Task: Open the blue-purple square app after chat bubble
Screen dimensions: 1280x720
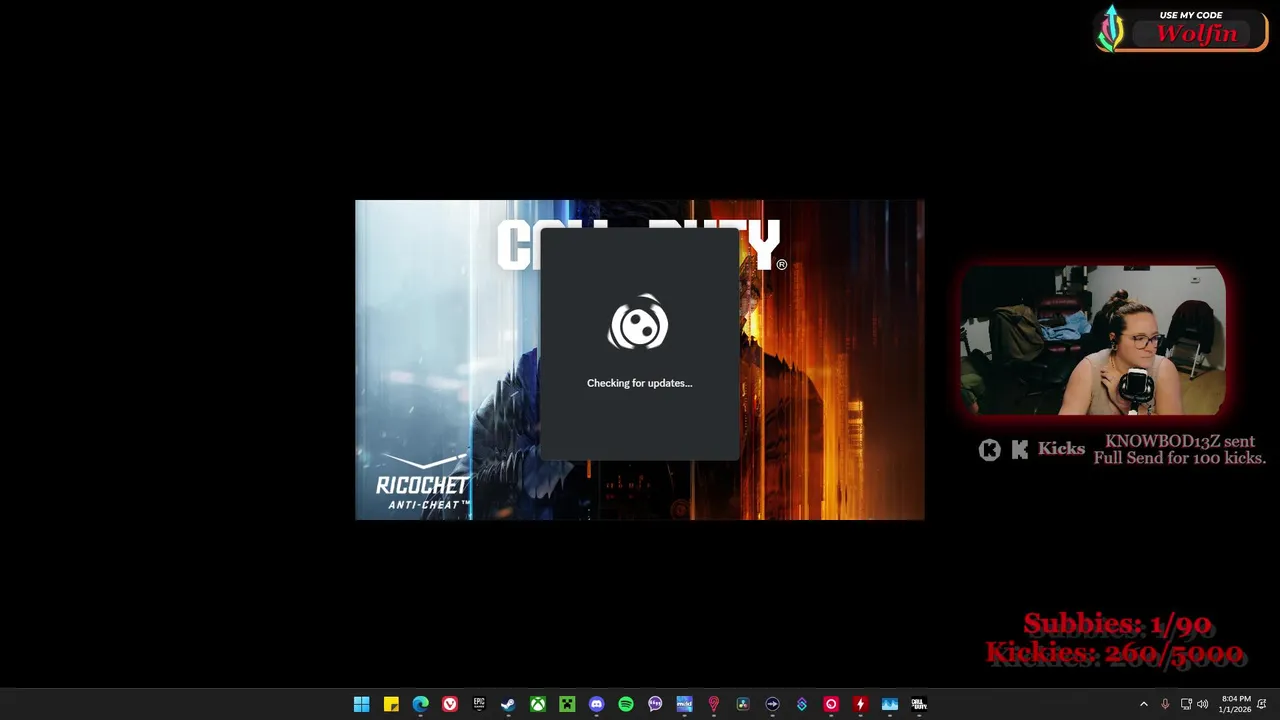Action: [x=684, y=704]
